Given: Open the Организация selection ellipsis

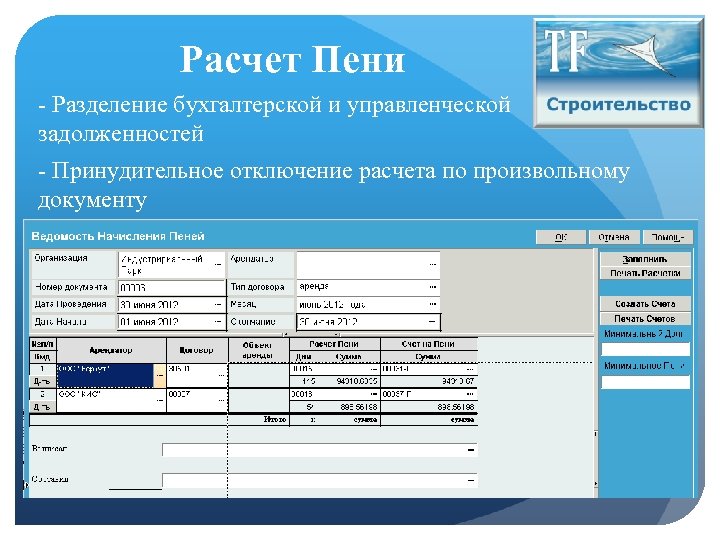Looking at the screenshot, I should [x=218, y=264].
